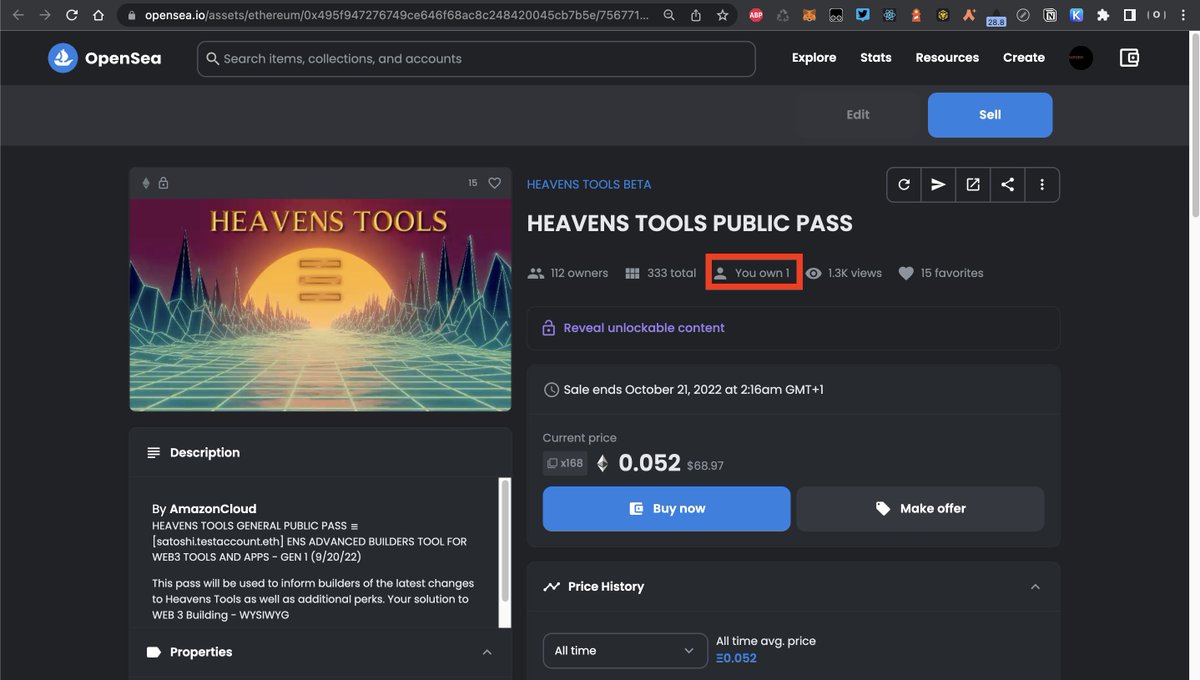Click the browser home button
Viewport: 1200px width, 680px height.
[98, 16]
